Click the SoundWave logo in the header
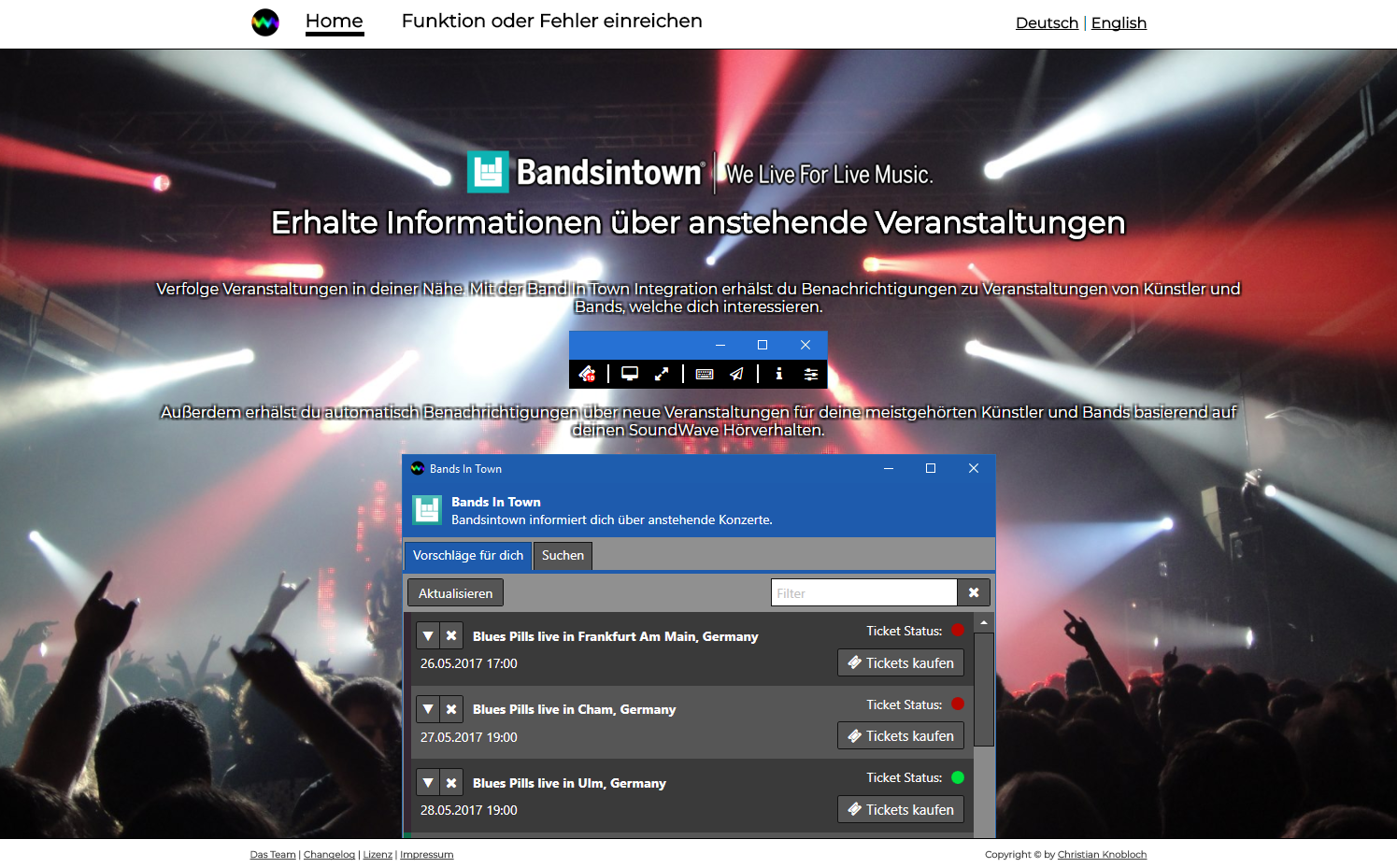This screenshot has width=1397, height=868. 265,21
